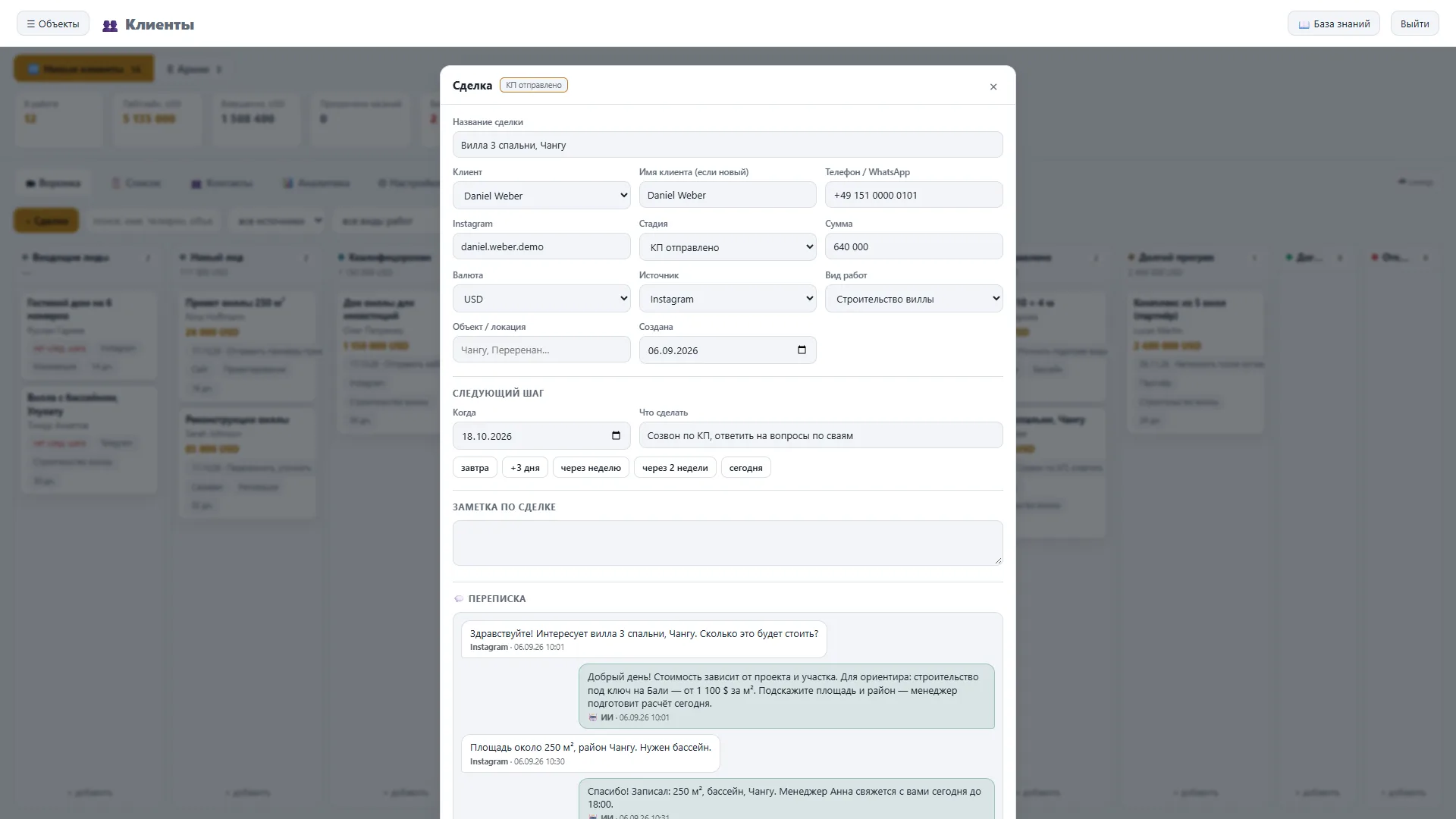
Task: Click the Переписка chat bubble icon
Action: coord(458,599)
